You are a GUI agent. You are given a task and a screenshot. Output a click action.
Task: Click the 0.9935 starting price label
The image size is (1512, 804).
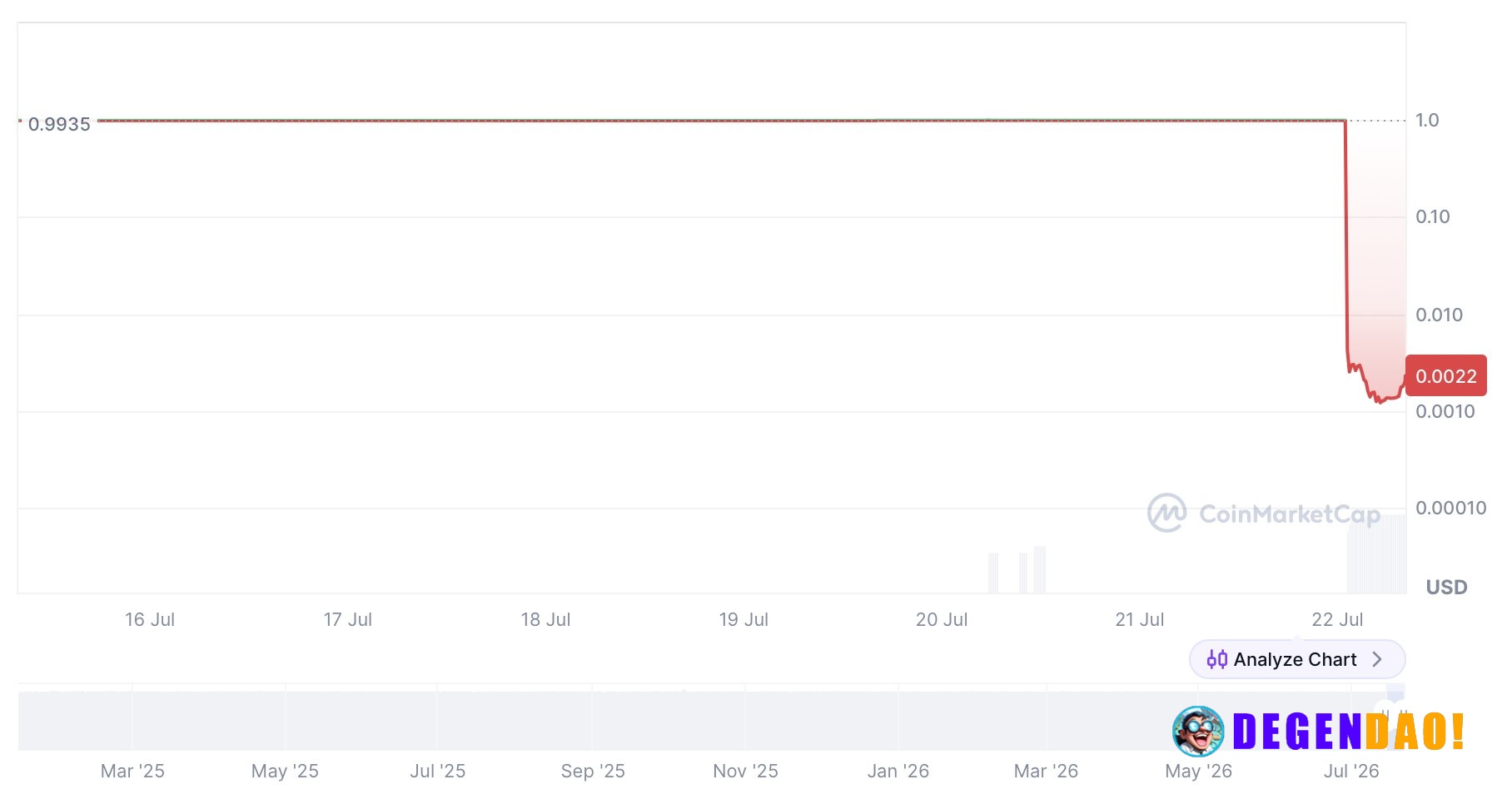tap(59, 124)
